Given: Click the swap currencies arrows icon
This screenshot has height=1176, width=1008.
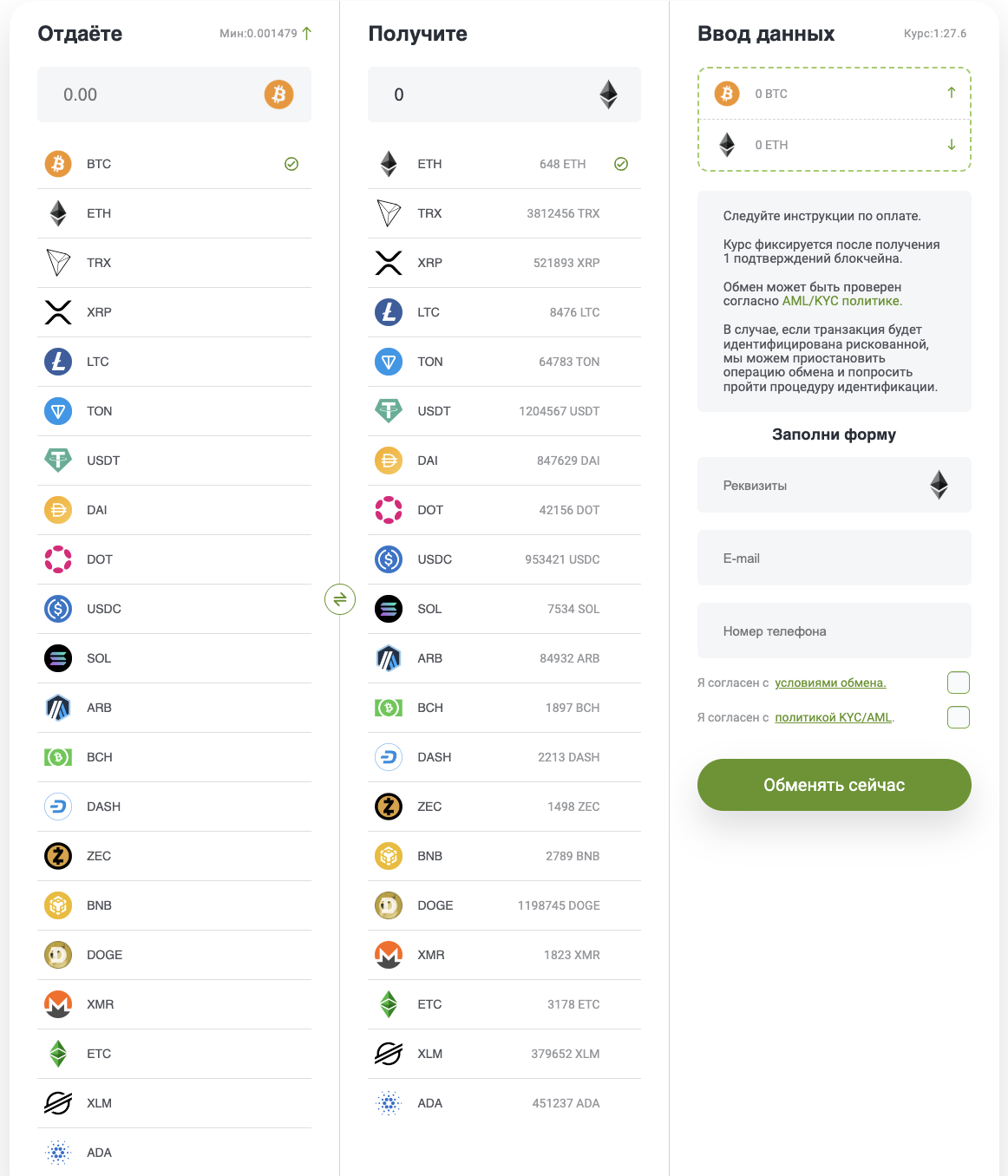Looking at the screenshot, I should tap(340, 598).
